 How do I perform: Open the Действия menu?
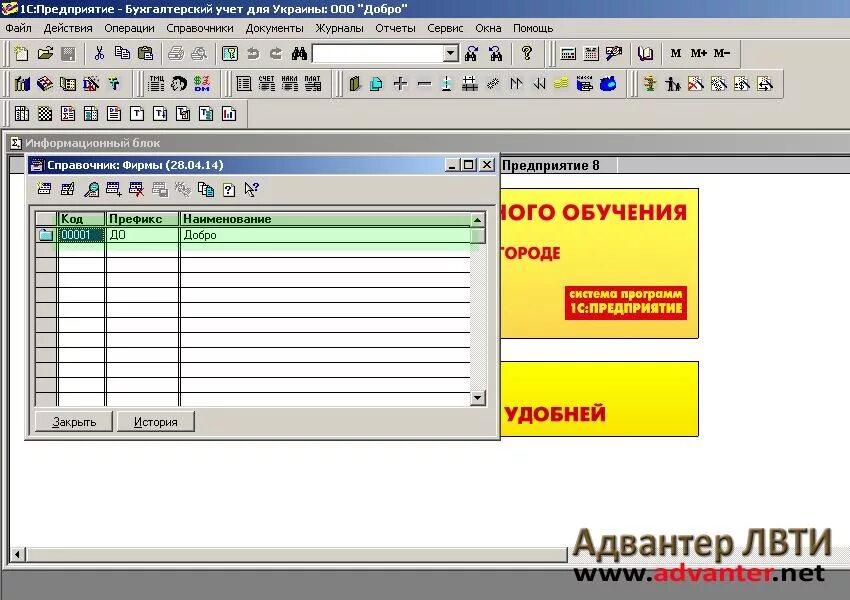coord(68,28)
